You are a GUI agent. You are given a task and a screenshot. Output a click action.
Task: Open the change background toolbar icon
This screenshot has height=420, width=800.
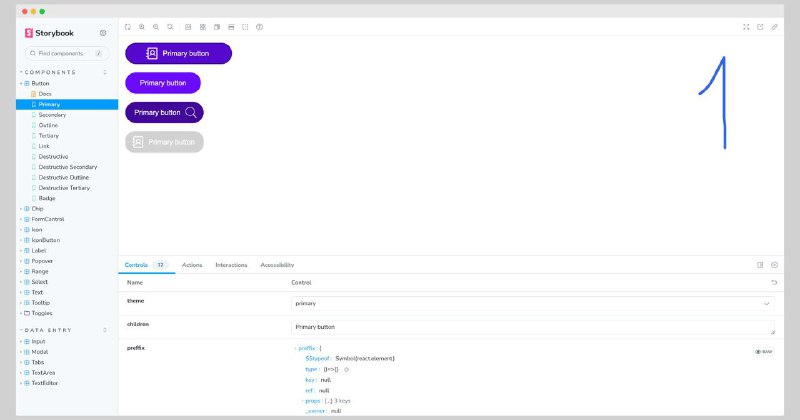tap(188, 27)
